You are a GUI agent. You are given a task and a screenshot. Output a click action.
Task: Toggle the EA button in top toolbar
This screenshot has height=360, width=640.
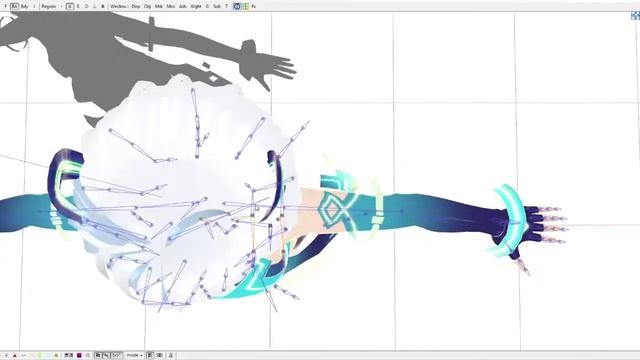15,7
